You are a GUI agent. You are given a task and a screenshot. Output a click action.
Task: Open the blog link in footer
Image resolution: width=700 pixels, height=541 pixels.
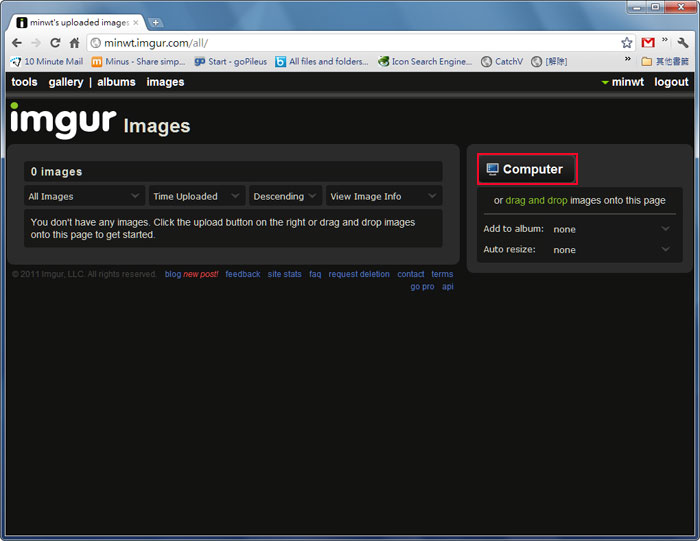click(172, 274)
